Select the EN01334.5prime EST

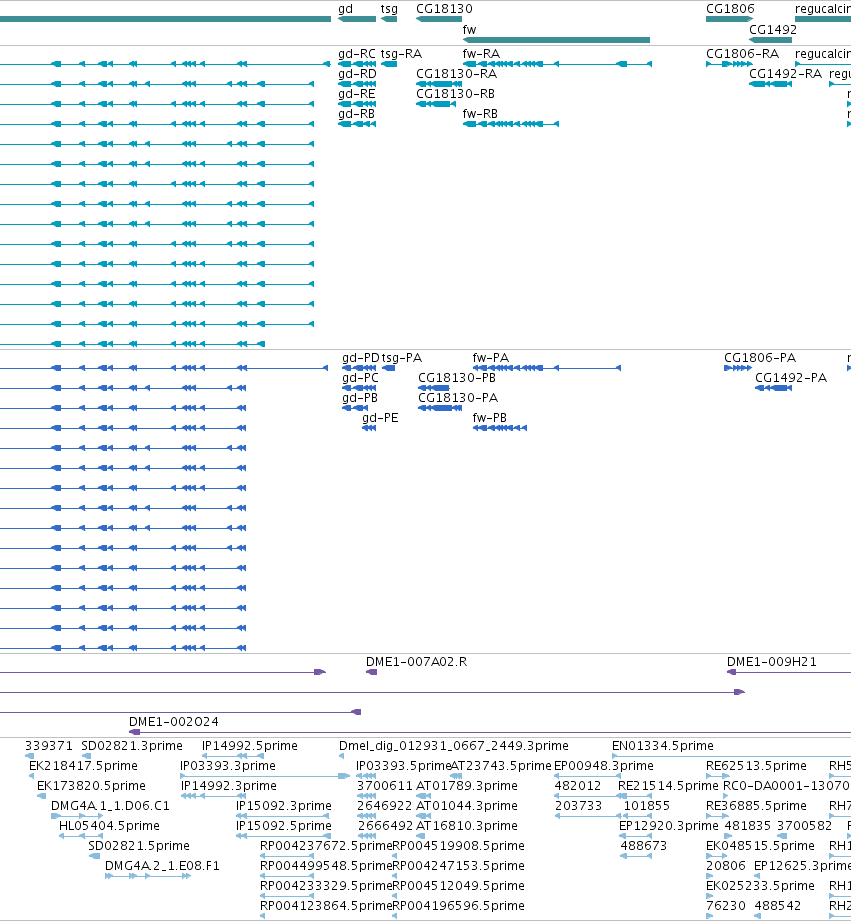click(x=731, y=757)
